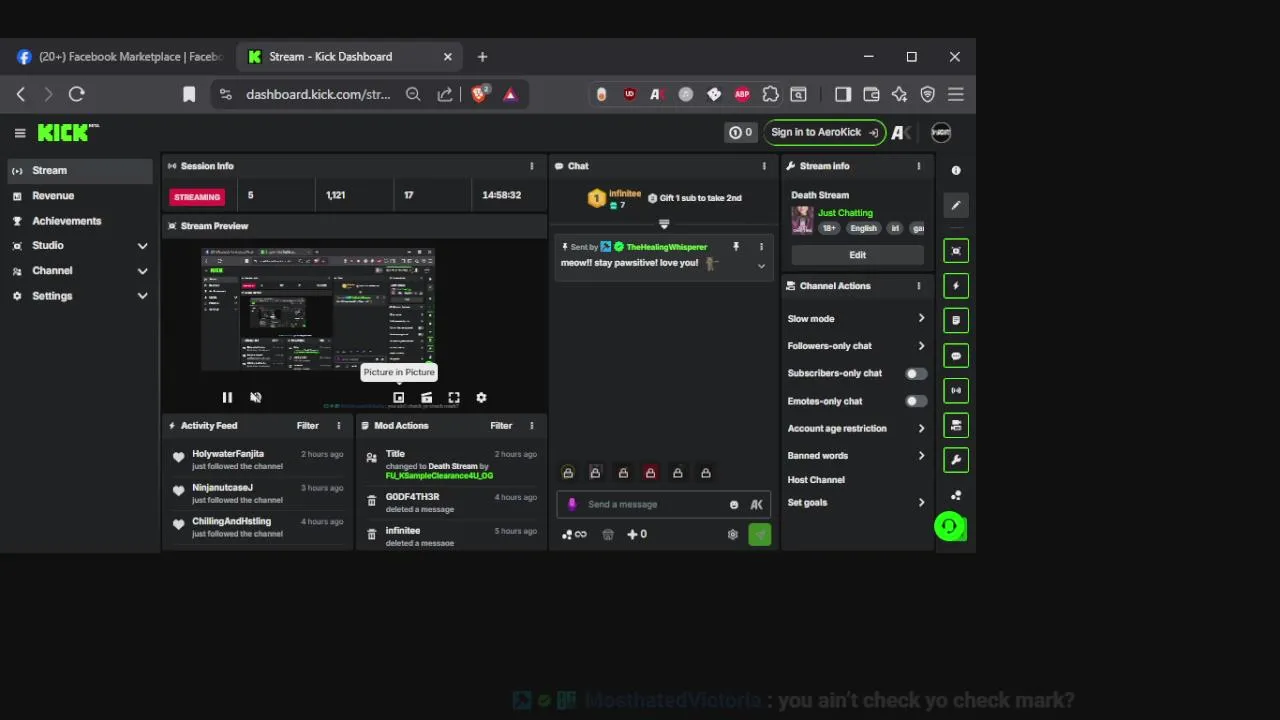Image resolution: width=1280 pixels, height=720 pixels.
Task: Pause the stream preview playback
Action: (227, 397)
